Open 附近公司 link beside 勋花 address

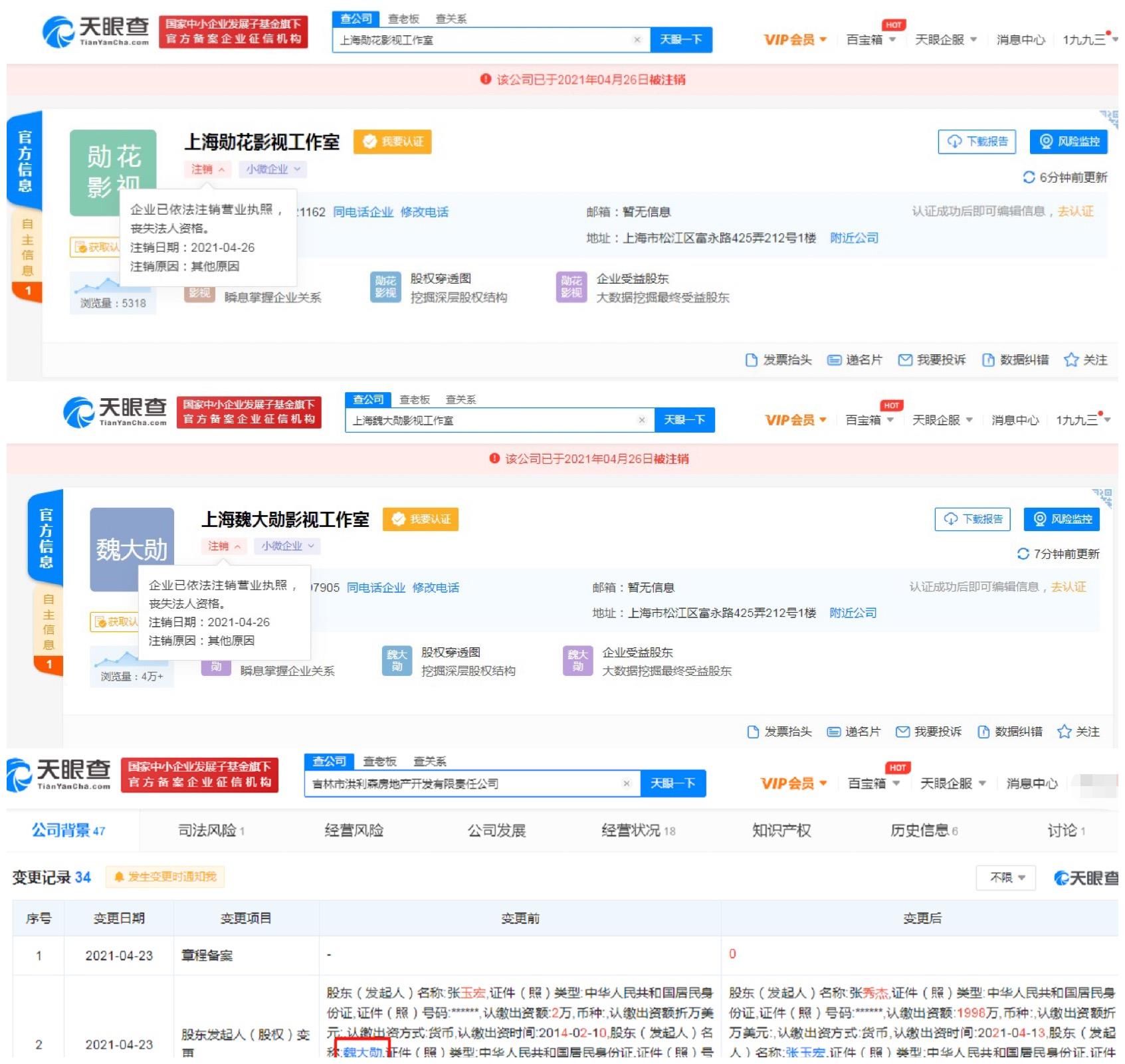855,238
